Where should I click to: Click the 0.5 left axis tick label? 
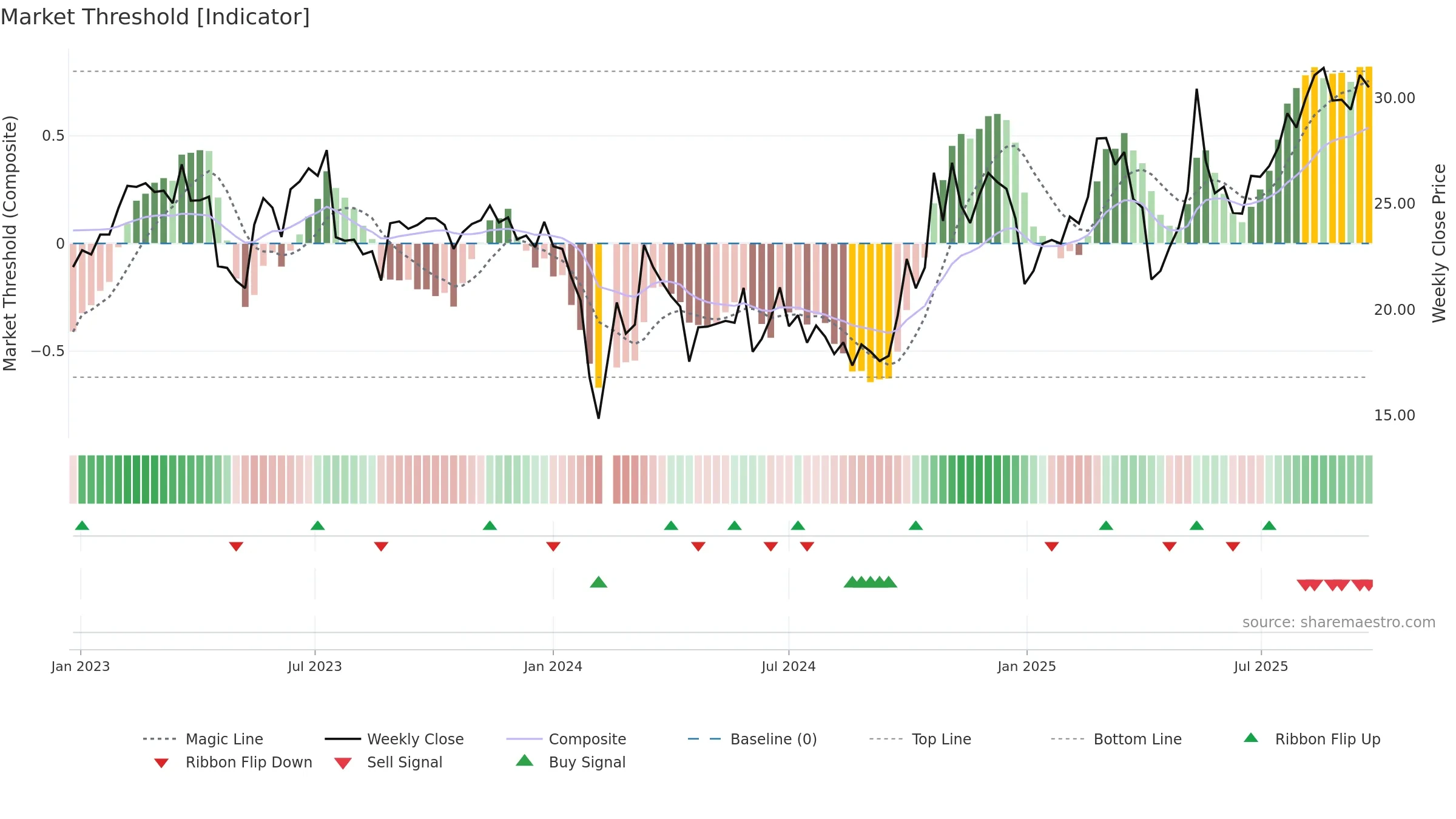tap(53, 136)
